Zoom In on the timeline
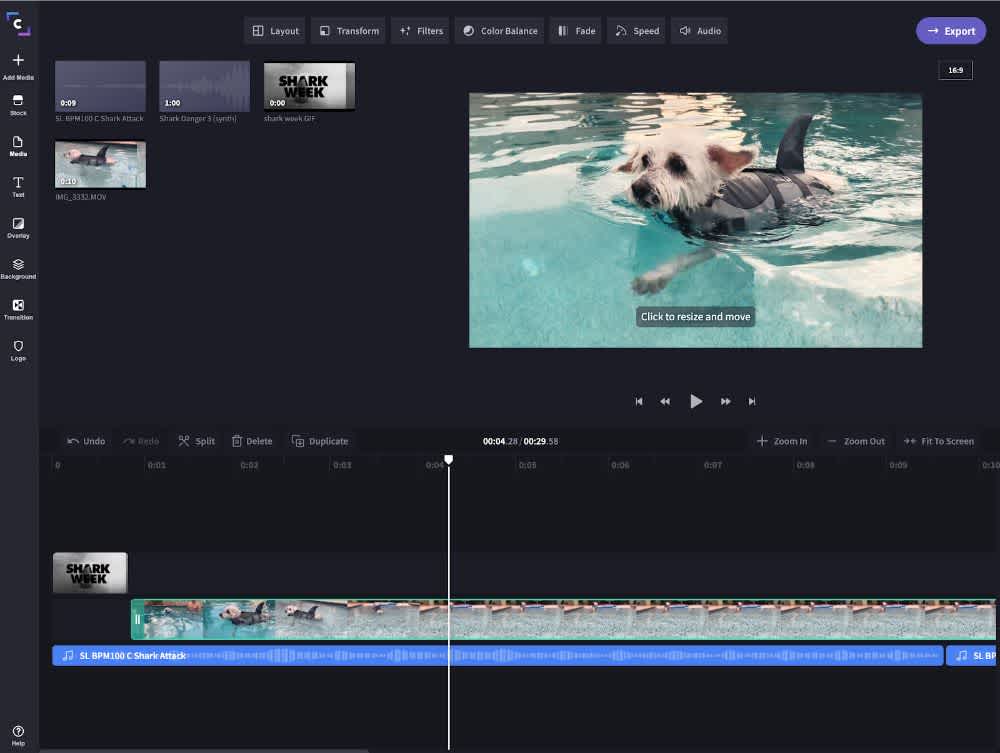Screen dimensions: 1000x753 coord(782,441)
